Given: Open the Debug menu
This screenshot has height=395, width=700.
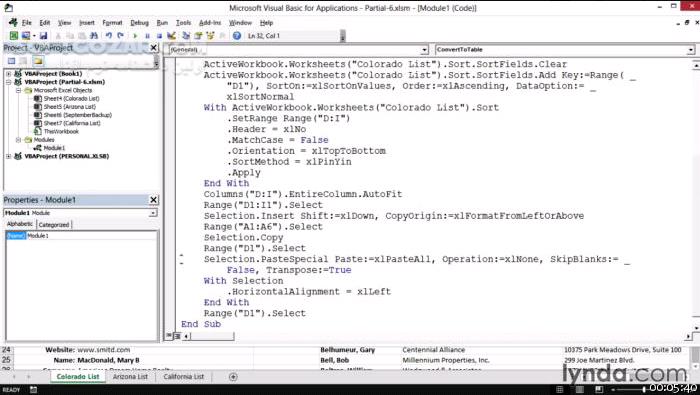Looking at the screenshot, I should [139, 23].
